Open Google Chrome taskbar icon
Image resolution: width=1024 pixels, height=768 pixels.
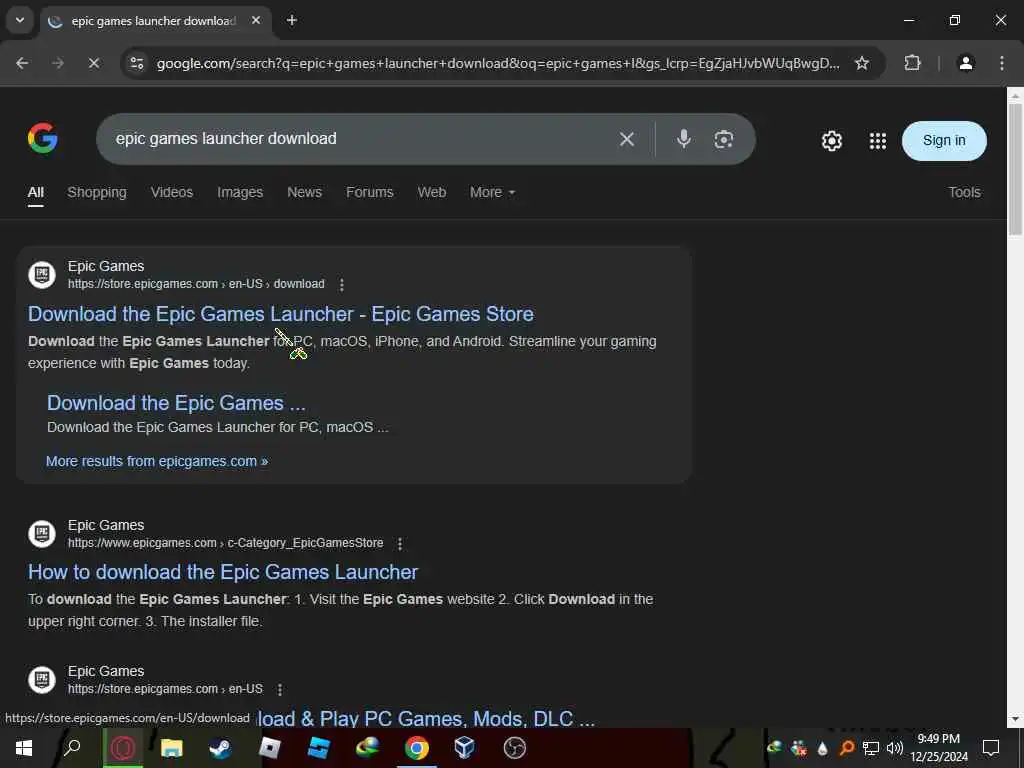point(417,748)
